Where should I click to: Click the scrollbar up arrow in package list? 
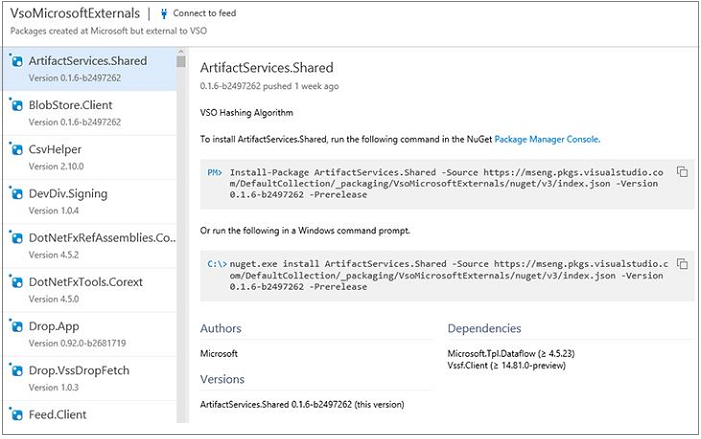[x=181, y=51]
